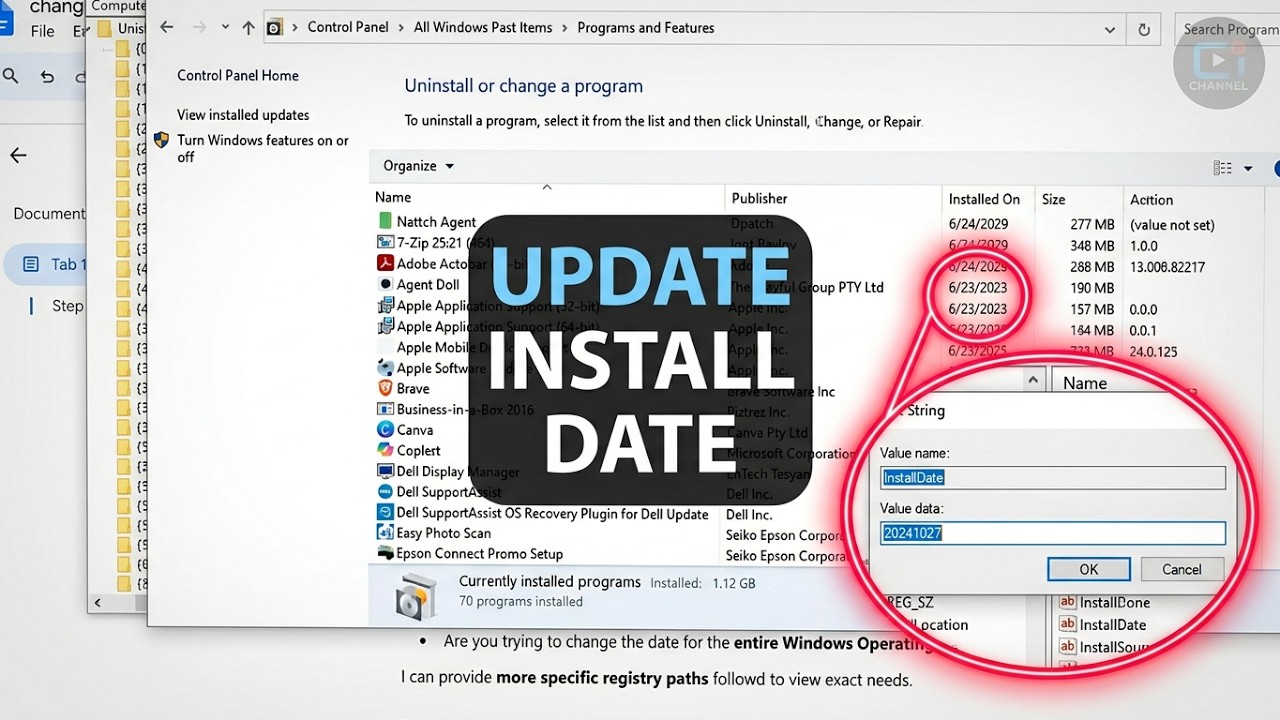Image resolution: width=1280 pixels, height=720 pixels.
Task: Select the InstallDone registry value
Action: [x=1104, y=602]
